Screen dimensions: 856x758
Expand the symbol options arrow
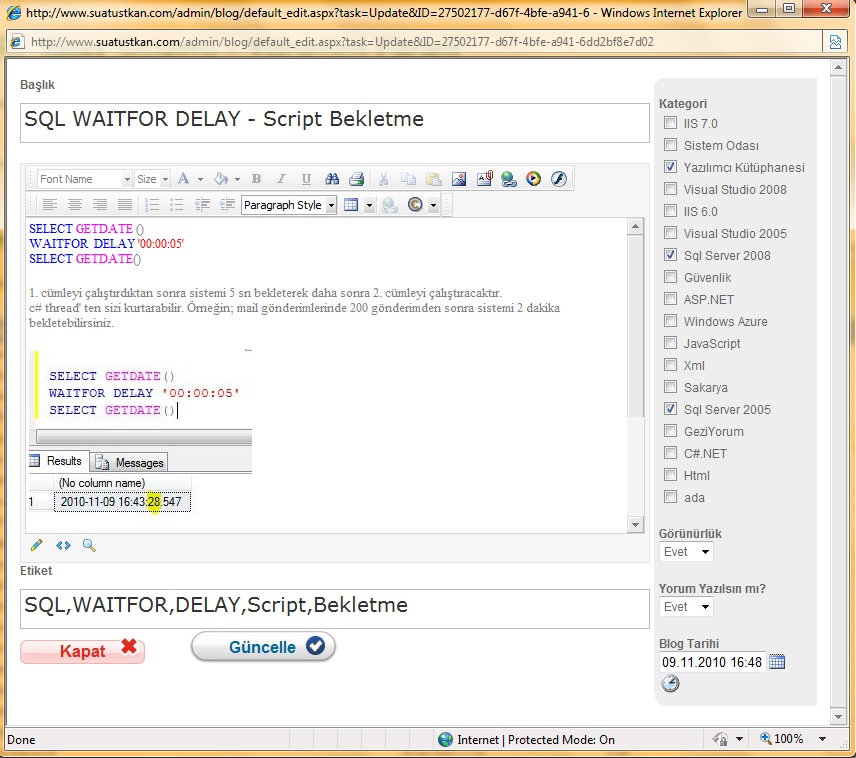[433, 205]
